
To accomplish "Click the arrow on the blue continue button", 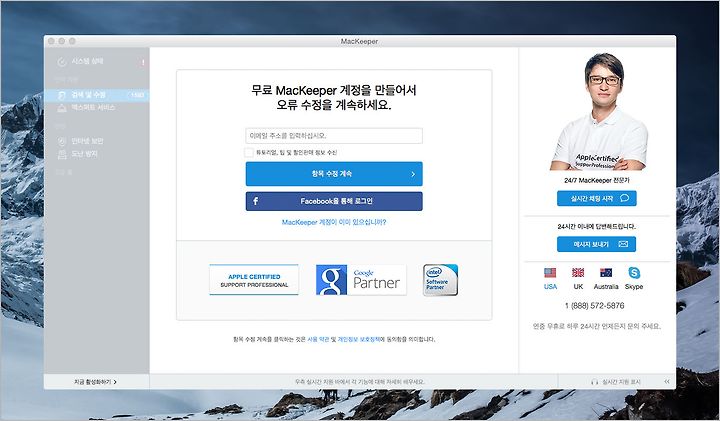I will click(413, 174).
